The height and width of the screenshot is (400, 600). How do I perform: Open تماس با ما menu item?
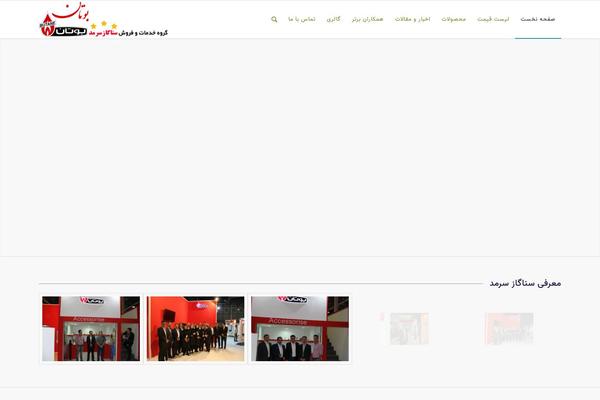pos(302,19)
